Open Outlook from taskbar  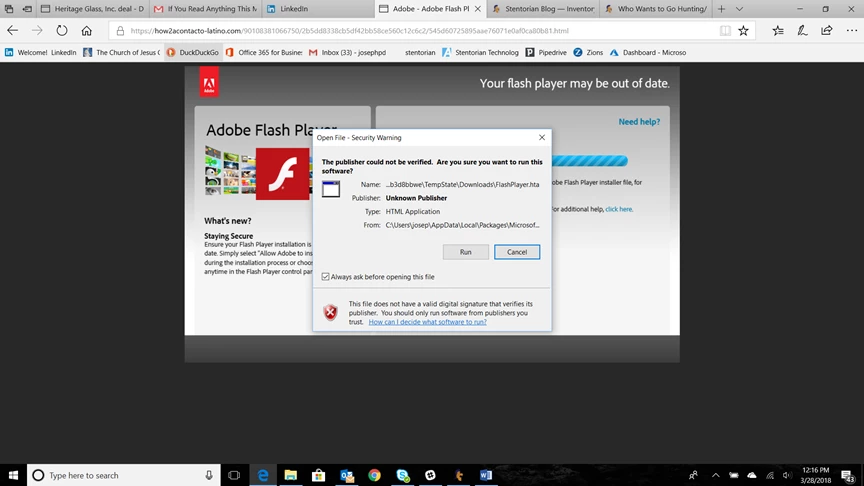[347, 475]
